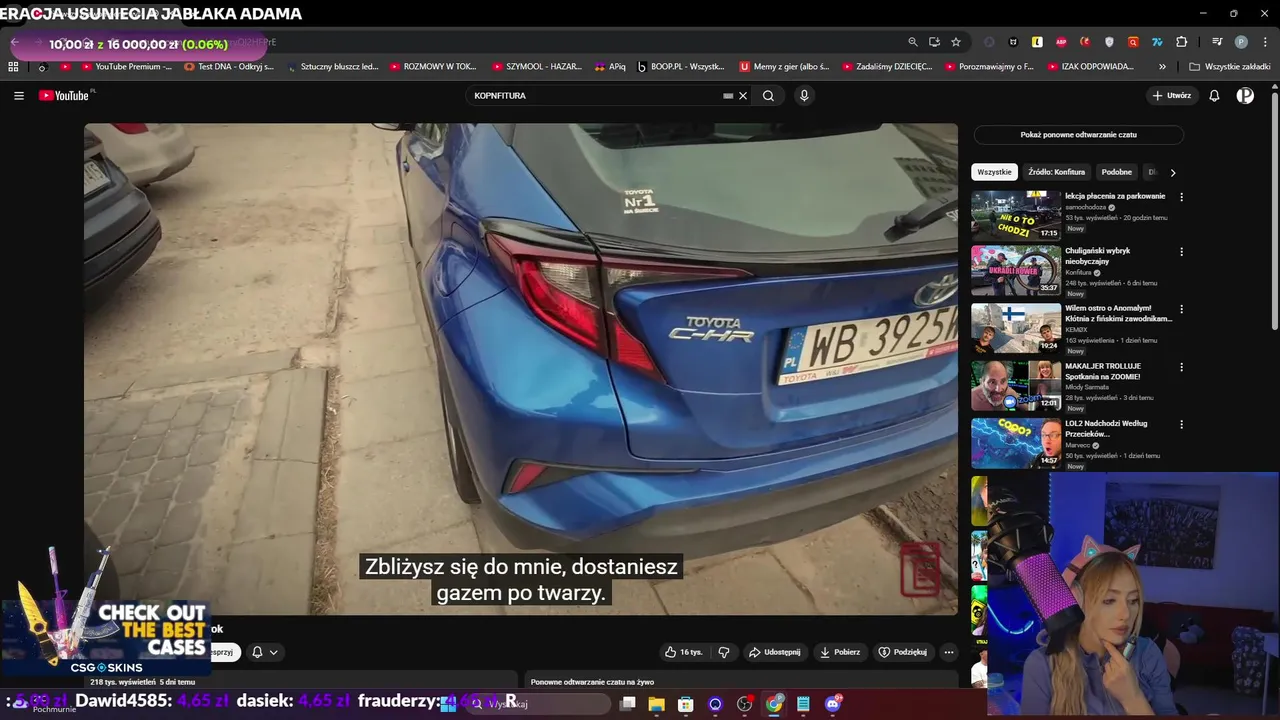Open YouTube notifications bell
The height and width of the screenshot is (720, 1280).
coord(1214,96)
